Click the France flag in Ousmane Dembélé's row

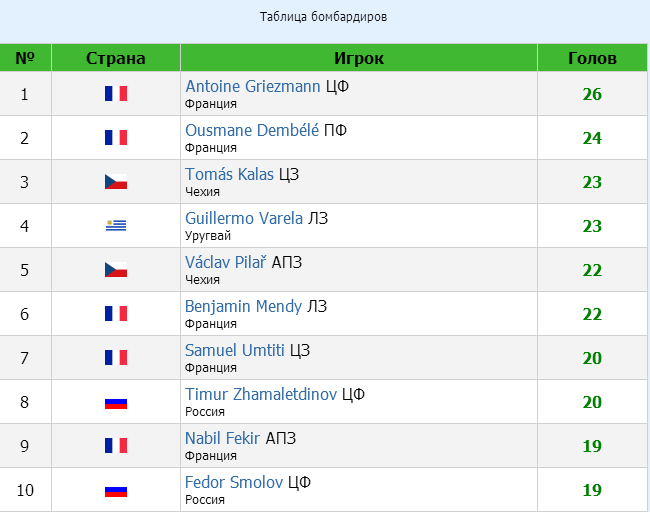116,138
